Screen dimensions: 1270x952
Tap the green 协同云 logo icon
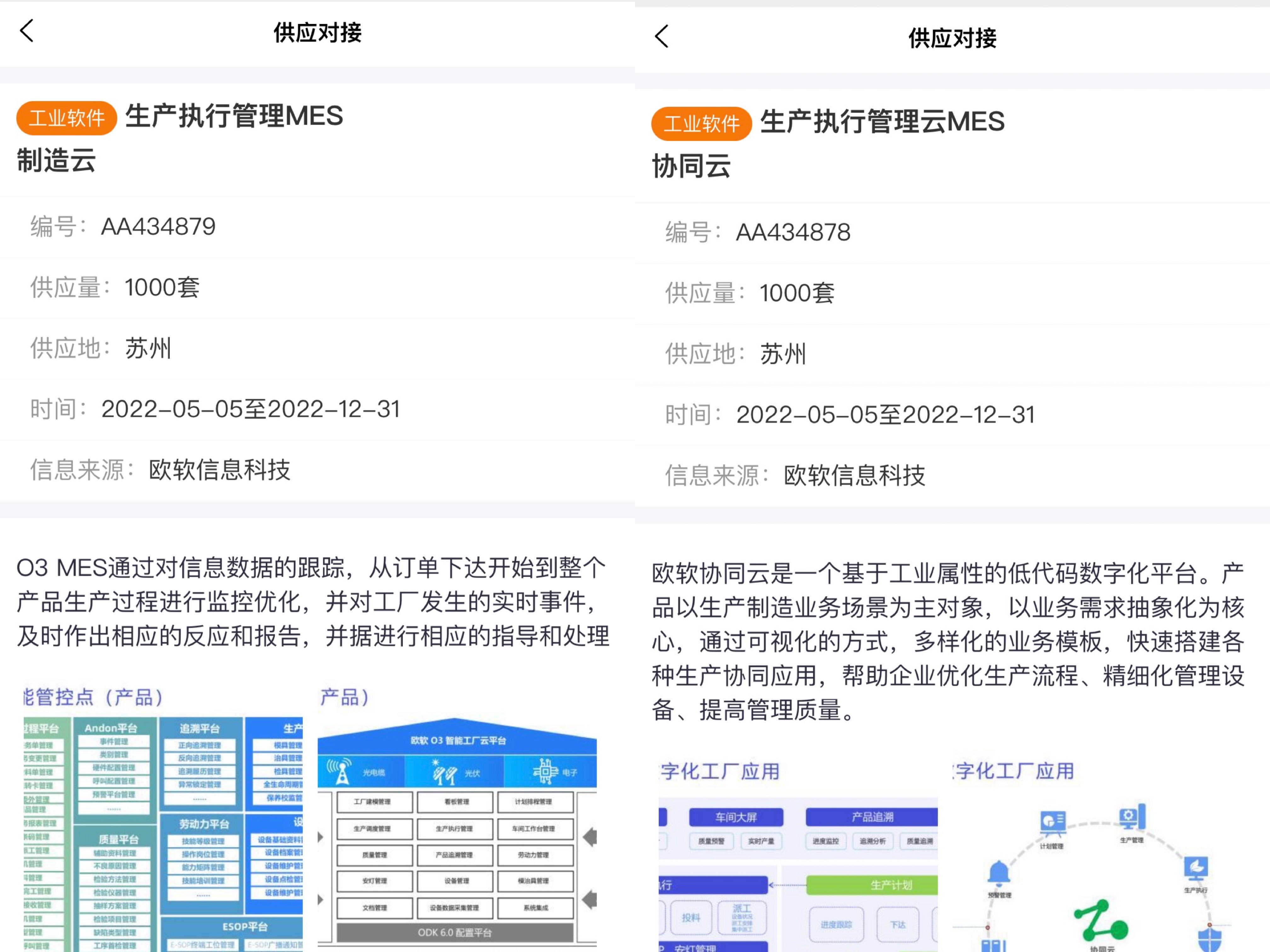(1101, 920)
